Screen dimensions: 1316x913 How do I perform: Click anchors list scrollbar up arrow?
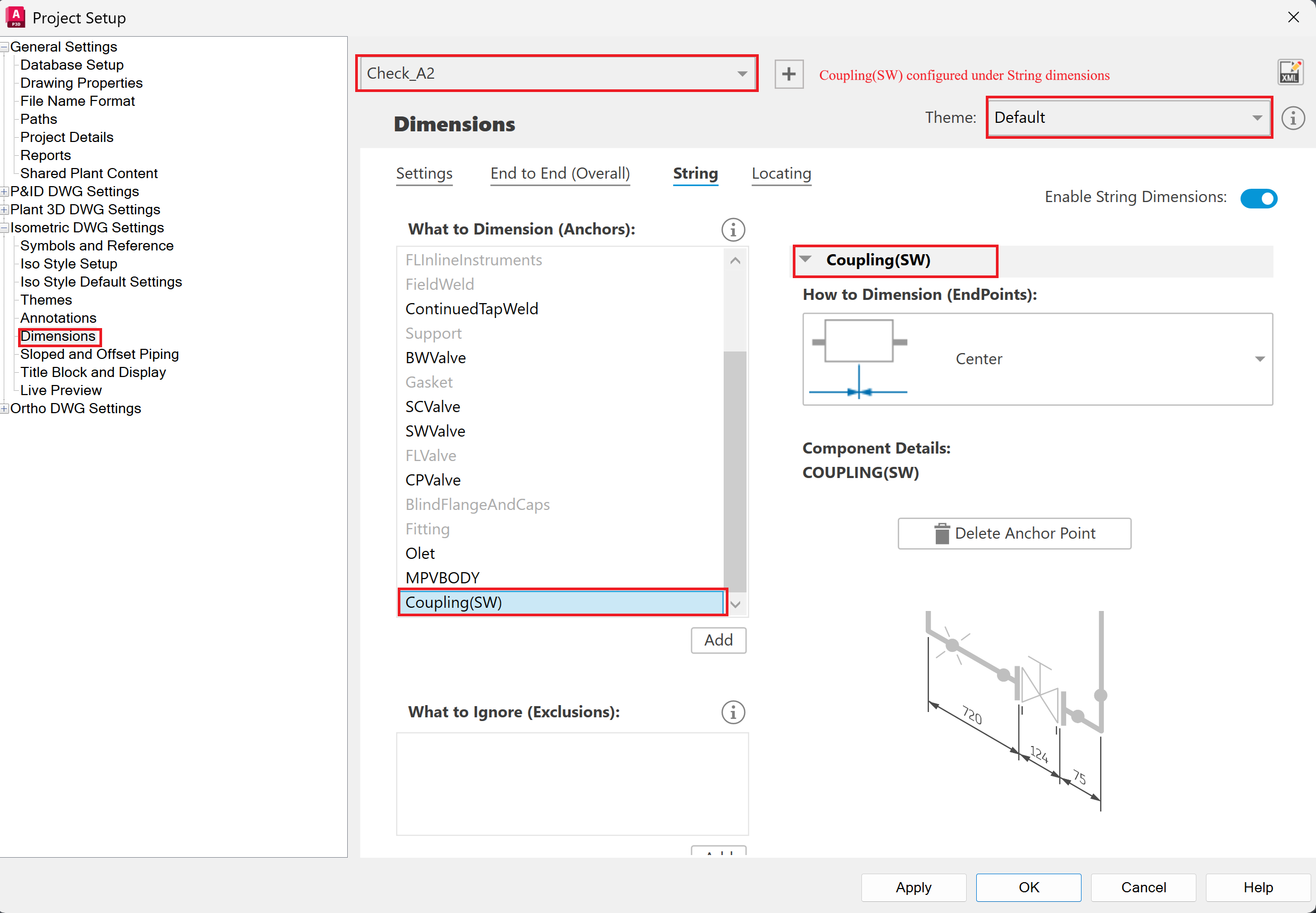click(735, 261)
